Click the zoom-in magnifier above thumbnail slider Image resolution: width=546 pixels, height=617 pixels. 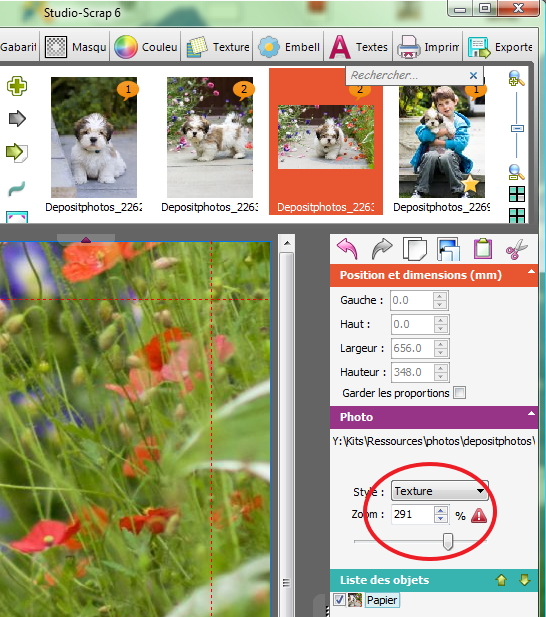point(516,78)
